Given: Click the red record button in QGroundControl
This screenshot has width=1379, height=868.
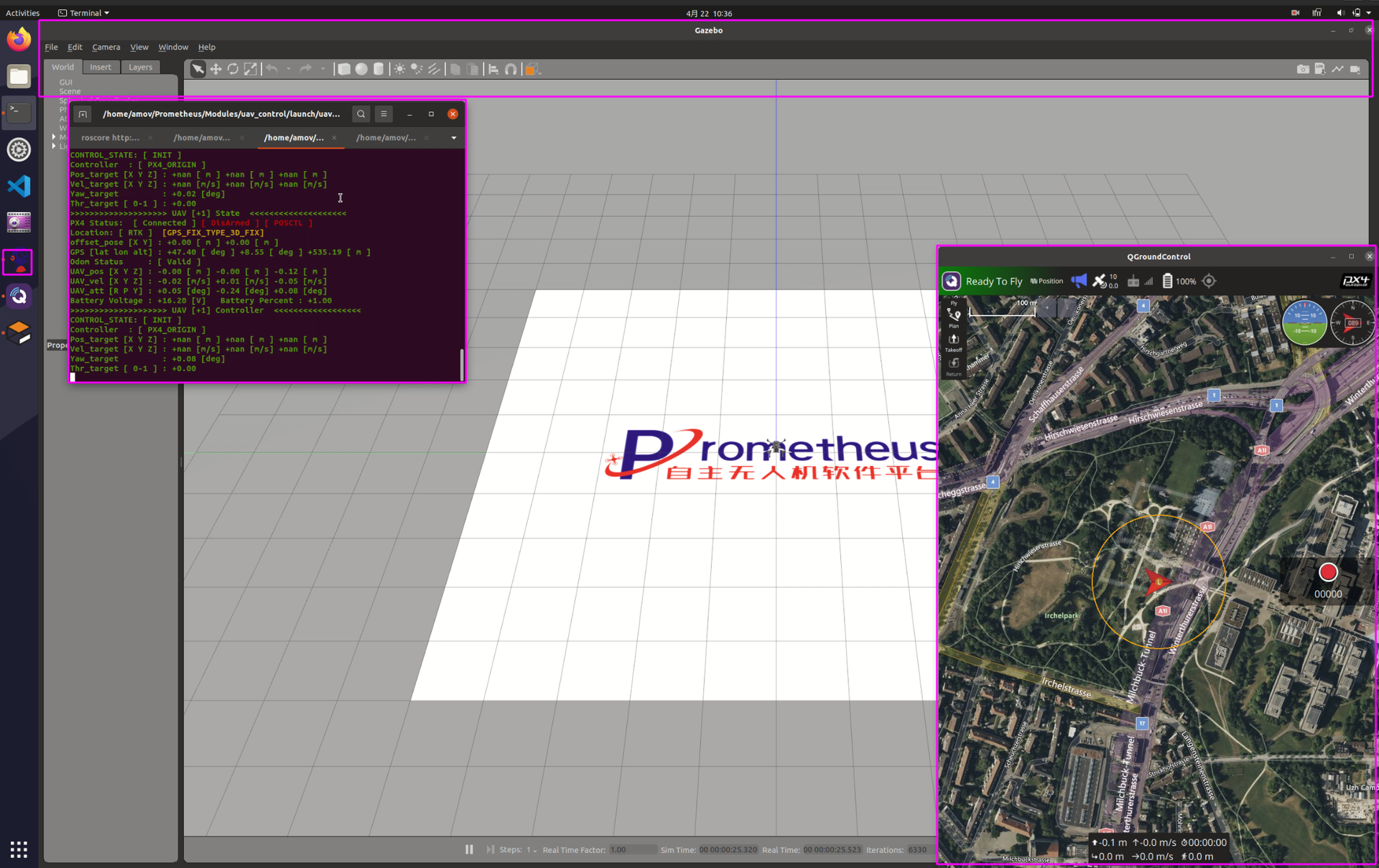Looking at the screenshot, I should point(1328,572).
